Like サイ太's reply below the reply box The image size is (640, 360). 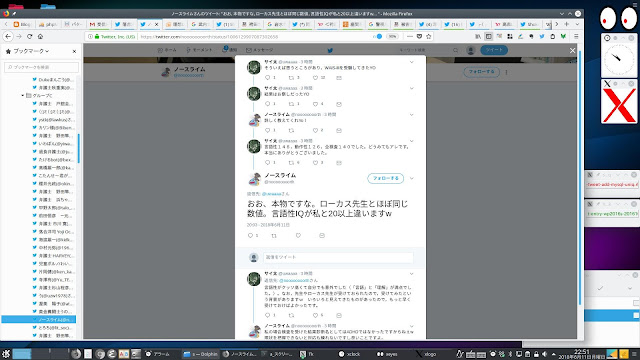[315, 315]
